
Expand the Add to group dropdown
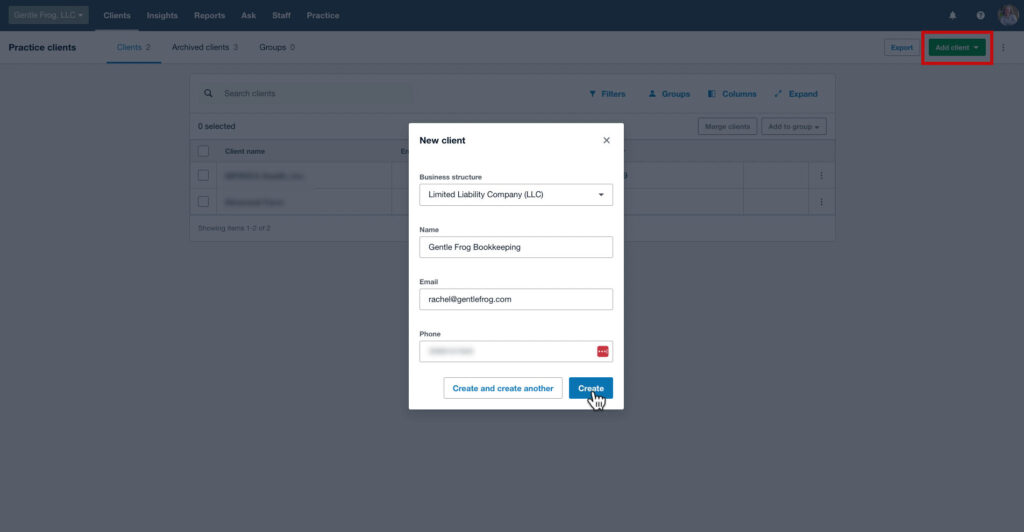tap(793, 126)
